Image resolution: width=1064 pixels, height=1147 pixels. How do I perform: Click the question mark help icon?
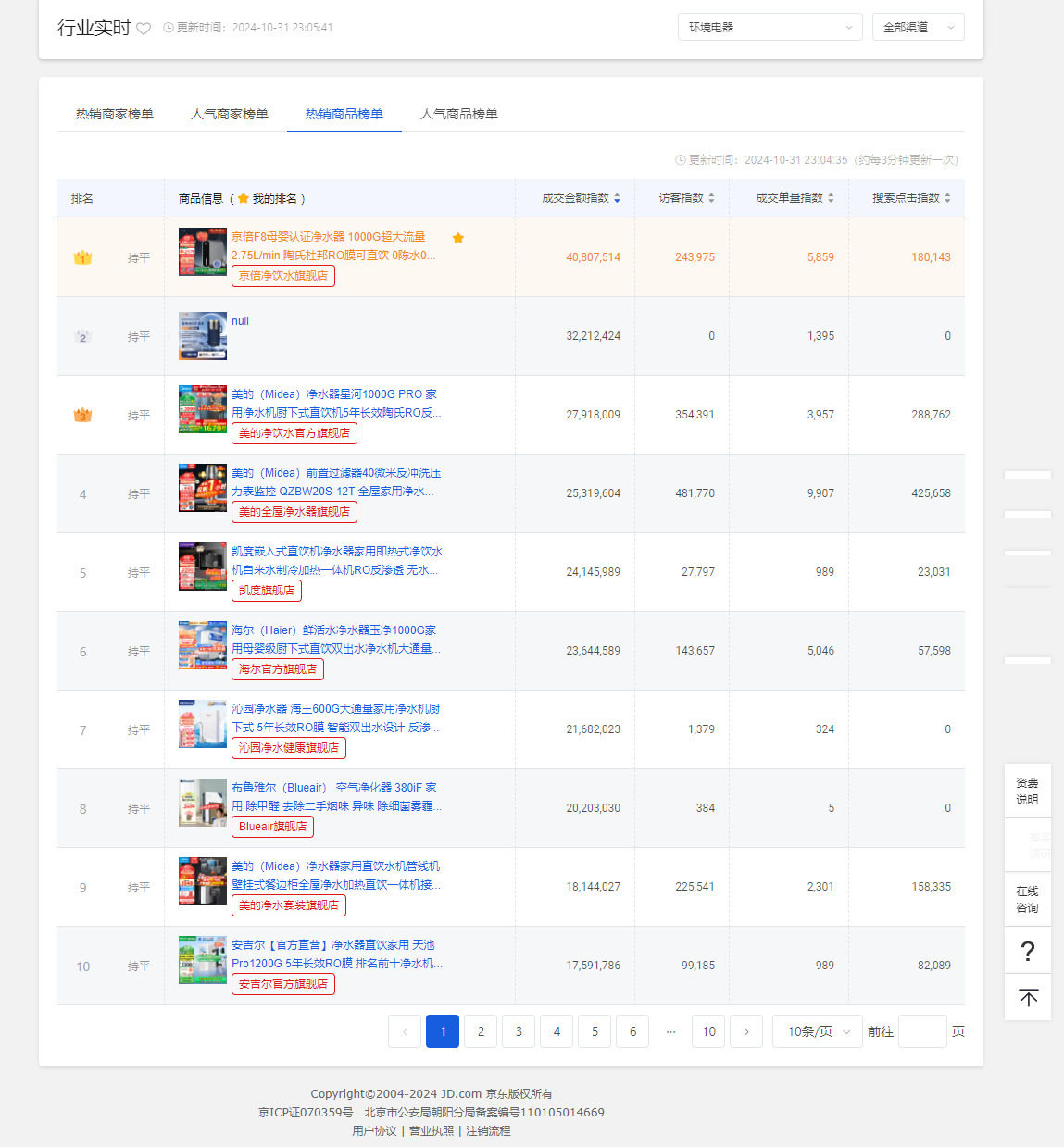(1027, 951)
